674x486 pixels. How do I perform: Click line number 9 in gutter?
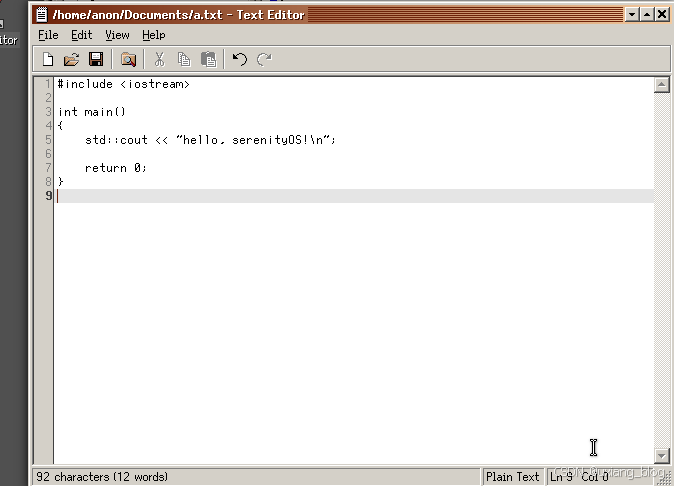click(48, 196)
